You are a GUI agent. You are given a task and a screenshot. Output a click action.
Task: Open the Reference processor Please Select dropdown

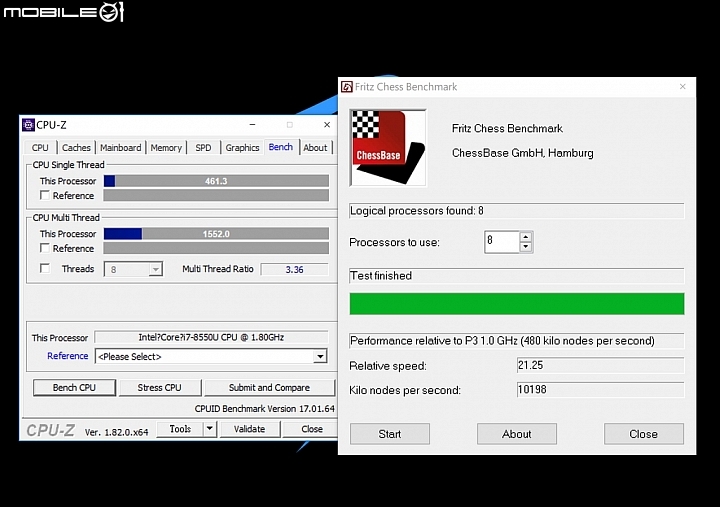coord(320,356)
